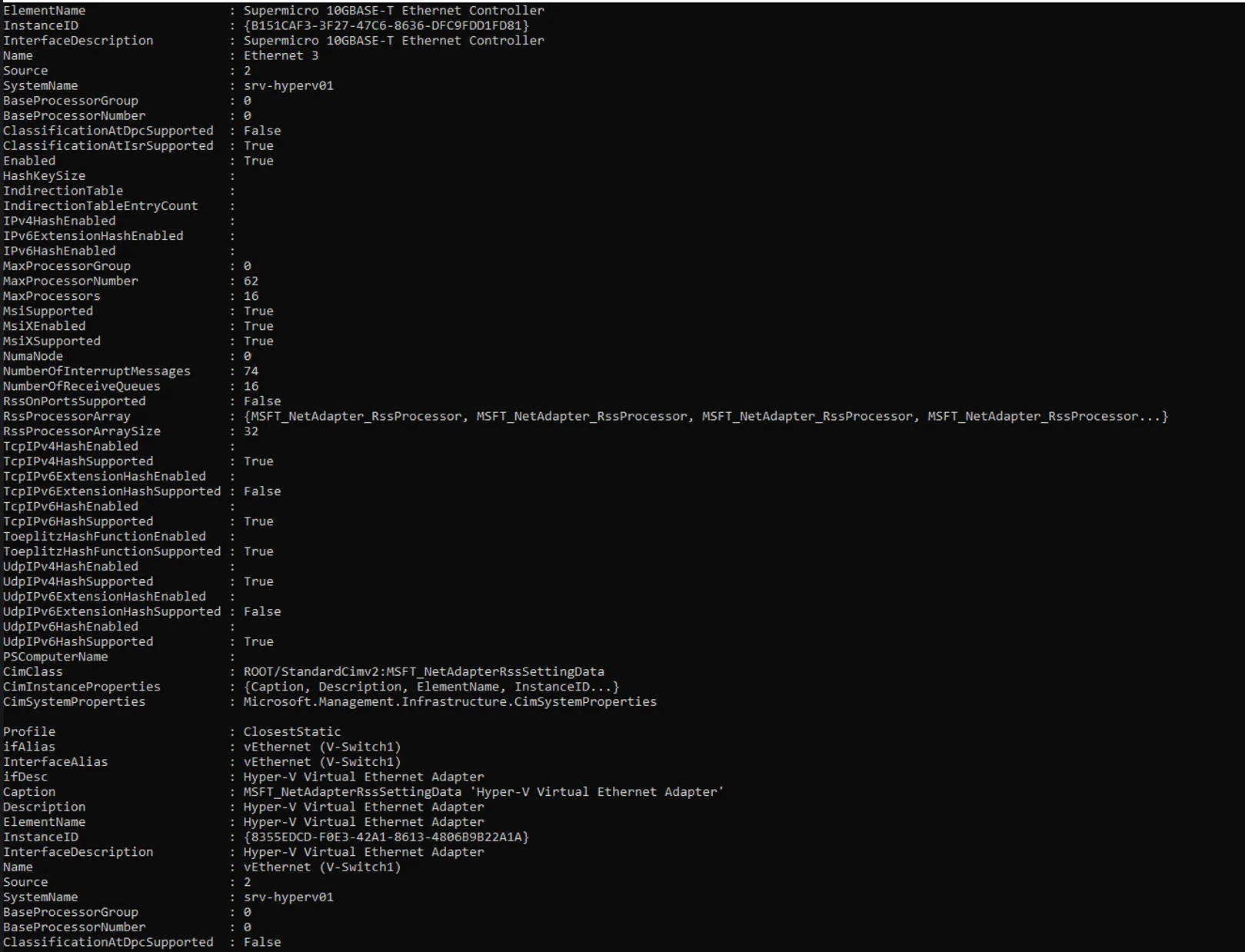Select the 'PSComputerName' property label
Viewport: 1245px width, 952px height.
55,656
